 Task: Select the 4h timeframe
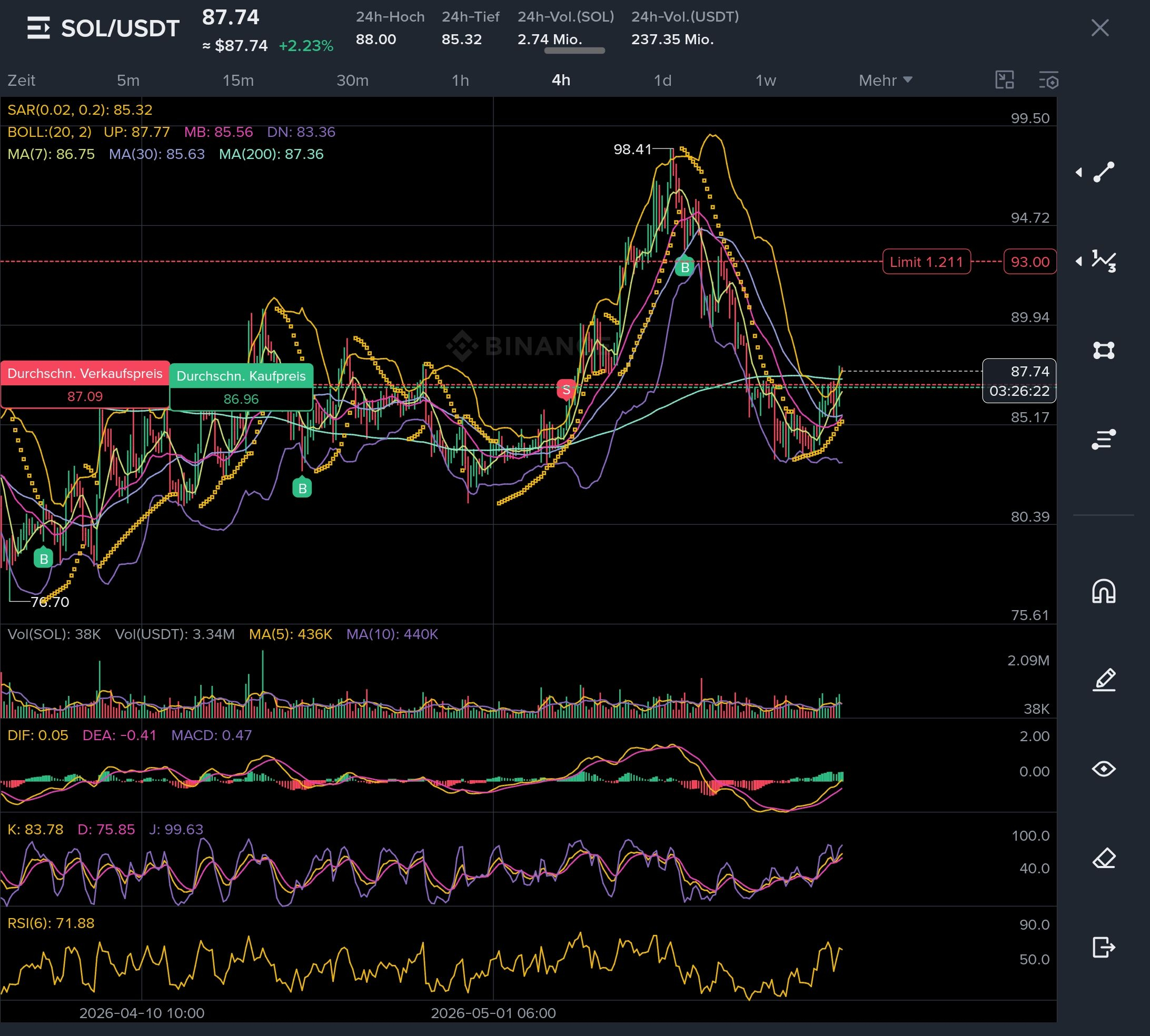click(561, 80)
